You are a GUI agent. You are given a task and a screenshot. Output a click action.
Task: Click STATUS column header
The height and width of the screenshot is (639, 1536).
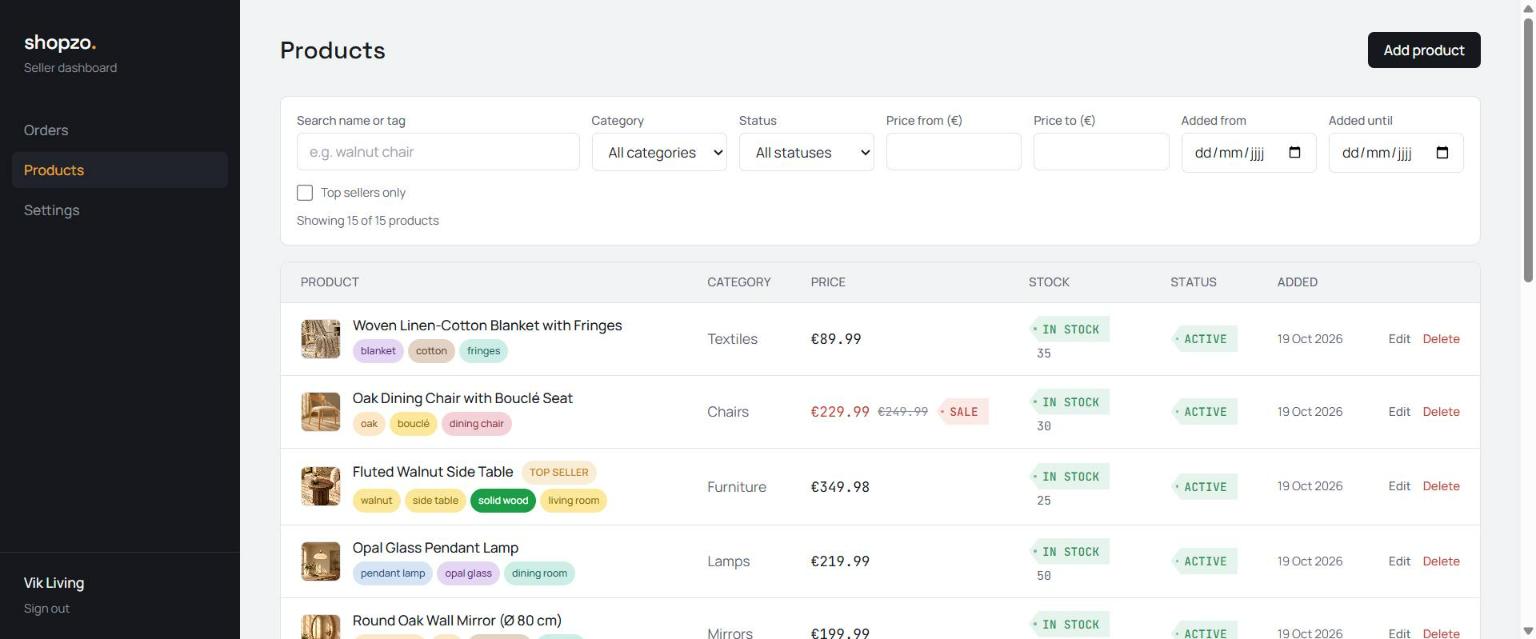click(x=1194, y=282)
